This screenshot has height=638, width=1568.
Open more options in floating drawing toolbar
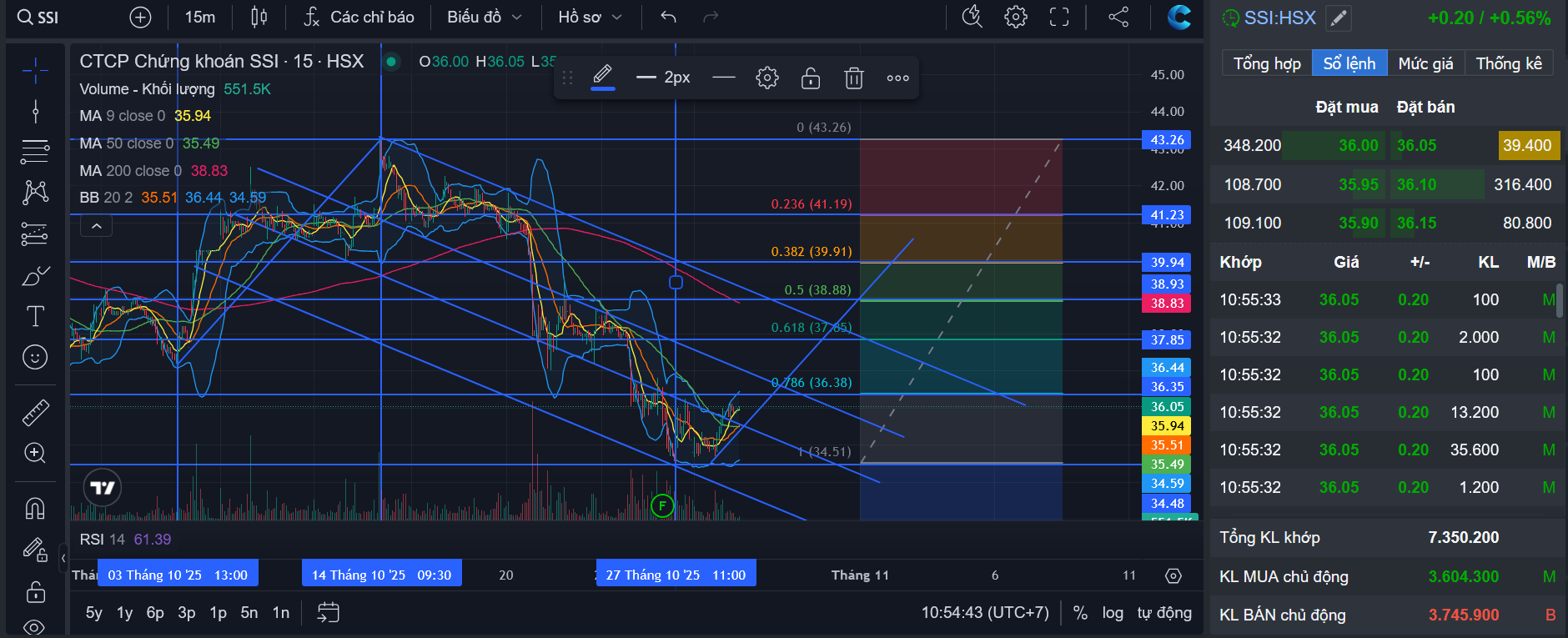point(897,78)
